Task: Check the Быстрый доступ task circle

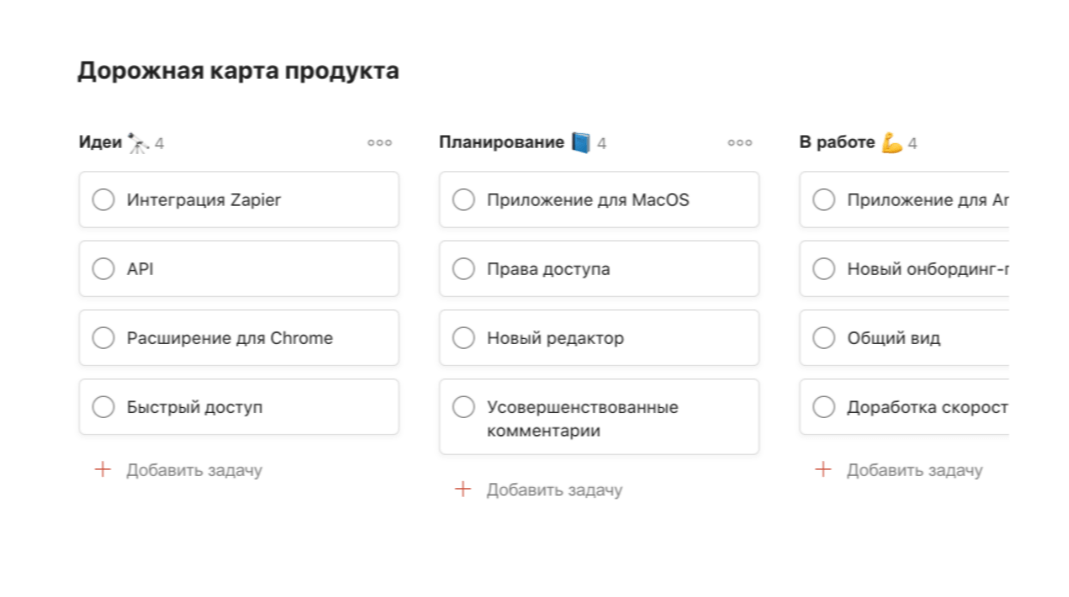Action: [104, 407]
